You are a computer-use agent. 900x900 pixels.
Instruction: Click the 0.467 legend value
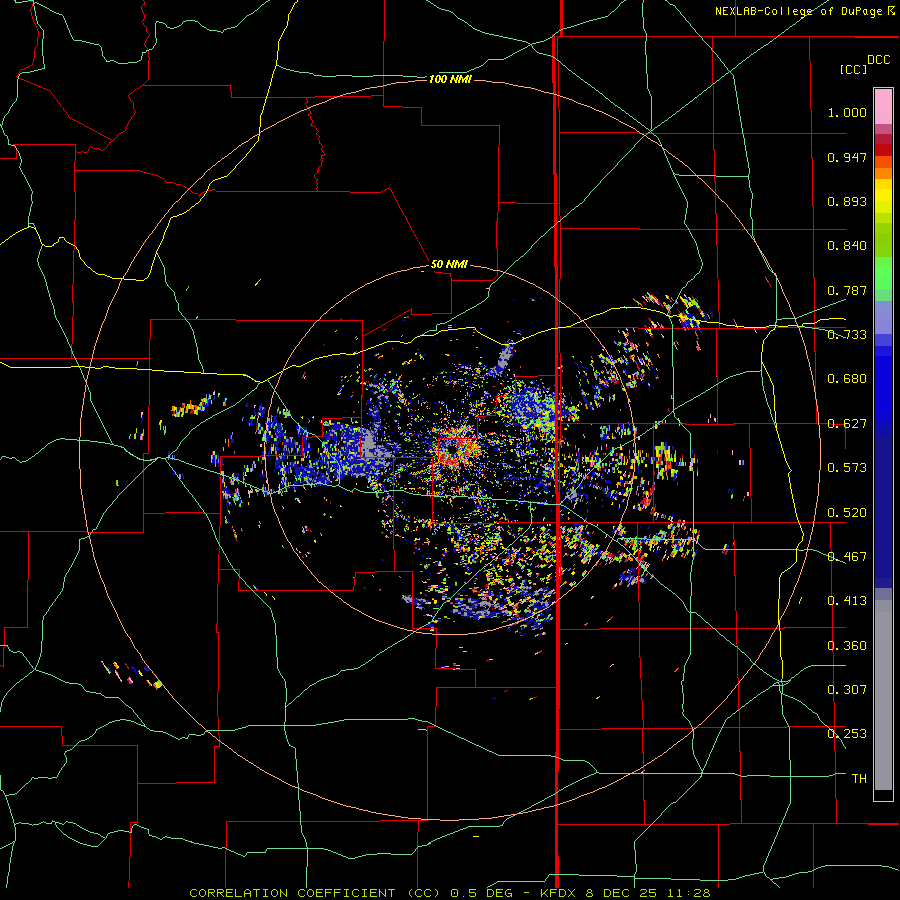847,556
